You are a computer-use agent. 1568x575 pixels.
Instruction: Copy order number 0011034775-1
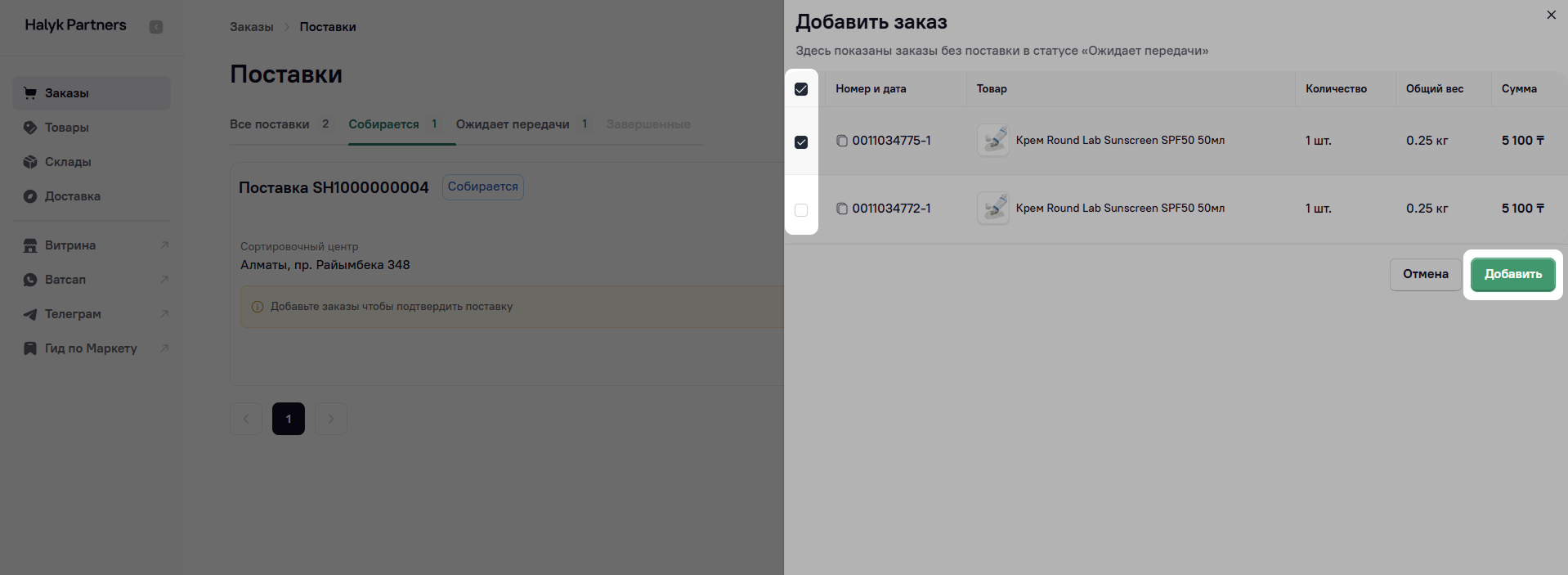tap(841, 141)
